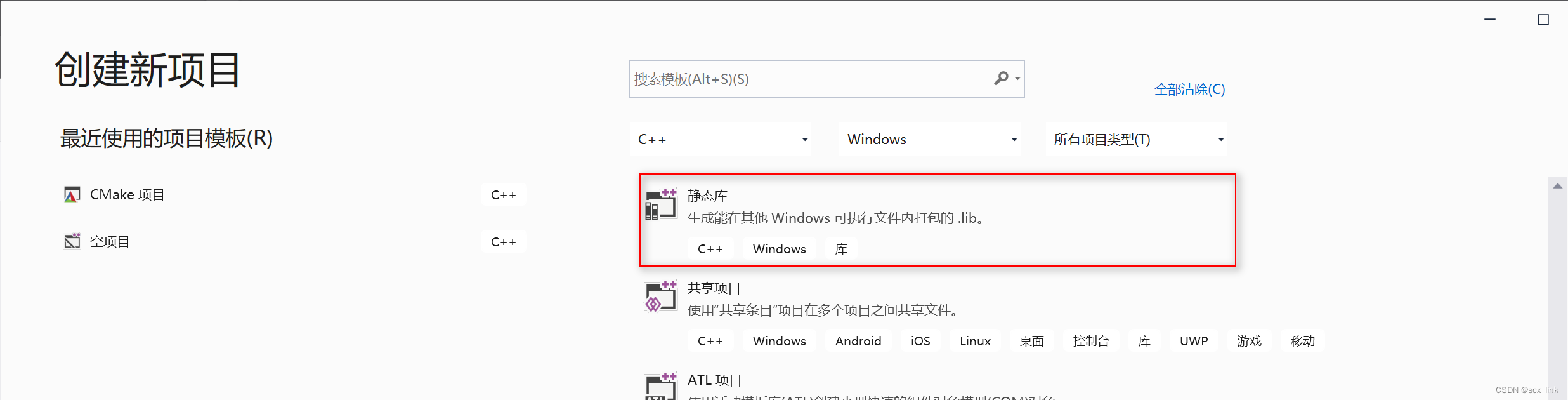Click the Android tag under 共享项目
Viewport: 1568px width, 400px height.
tap(858, 341)
